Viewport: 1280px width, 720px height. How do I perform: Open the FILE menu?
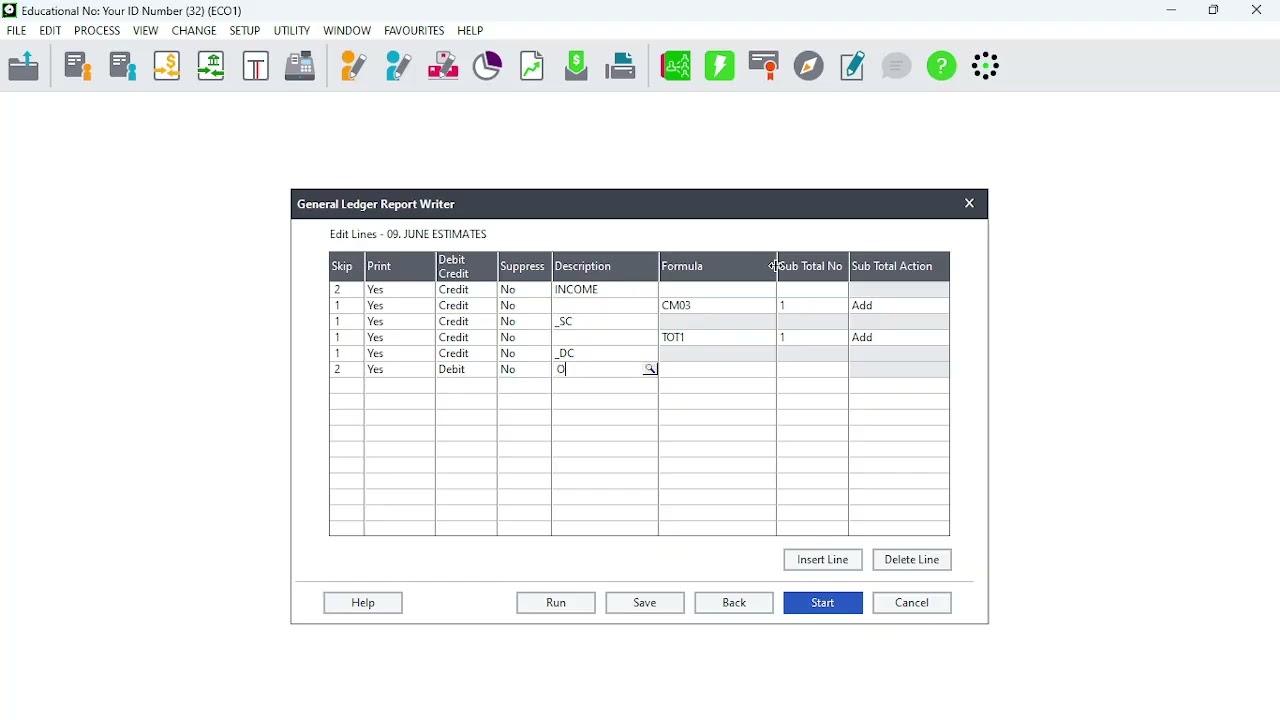17,31
